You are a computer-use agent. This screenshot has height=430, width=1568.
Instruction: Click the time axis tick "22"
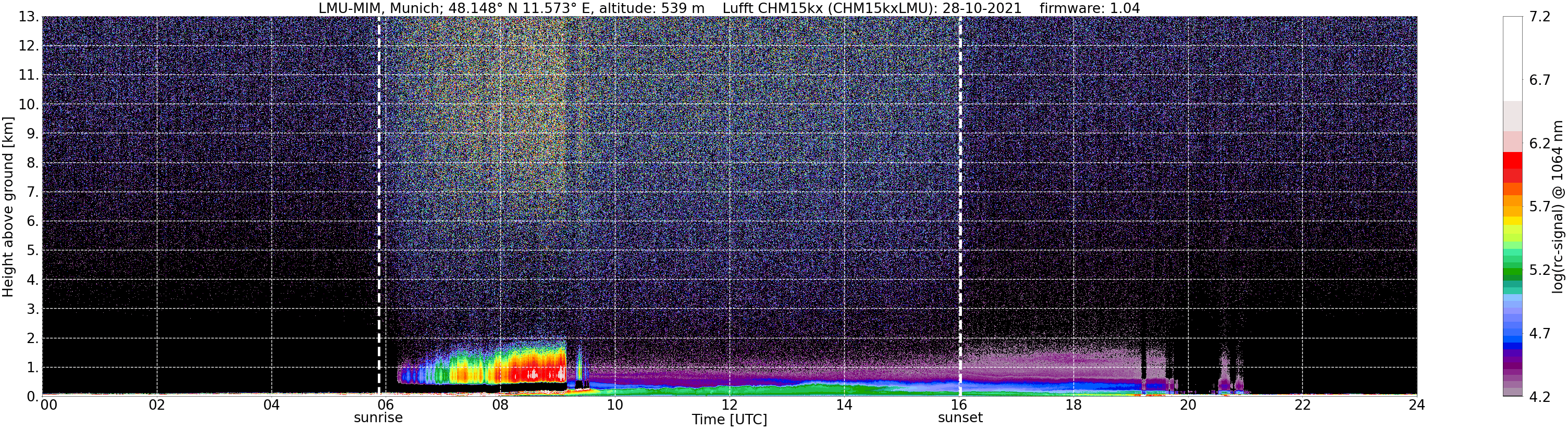coord(1302,405)
